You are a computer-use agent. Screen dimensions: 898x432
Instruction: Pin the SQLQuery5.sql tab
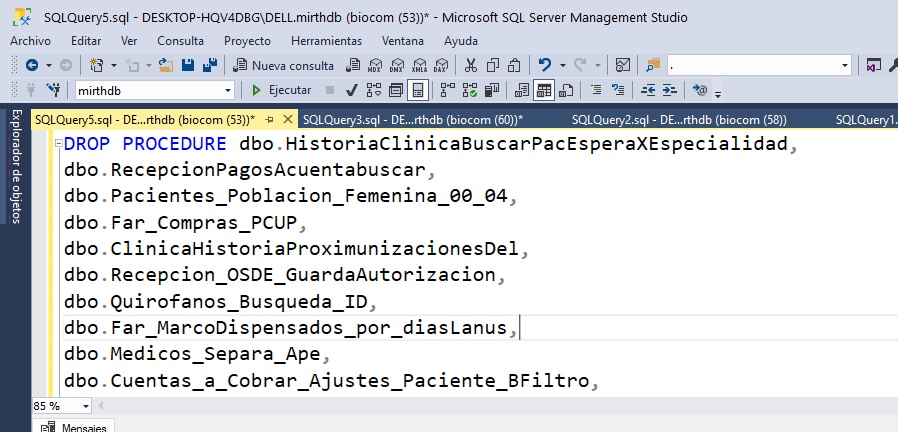pos(269,119)
